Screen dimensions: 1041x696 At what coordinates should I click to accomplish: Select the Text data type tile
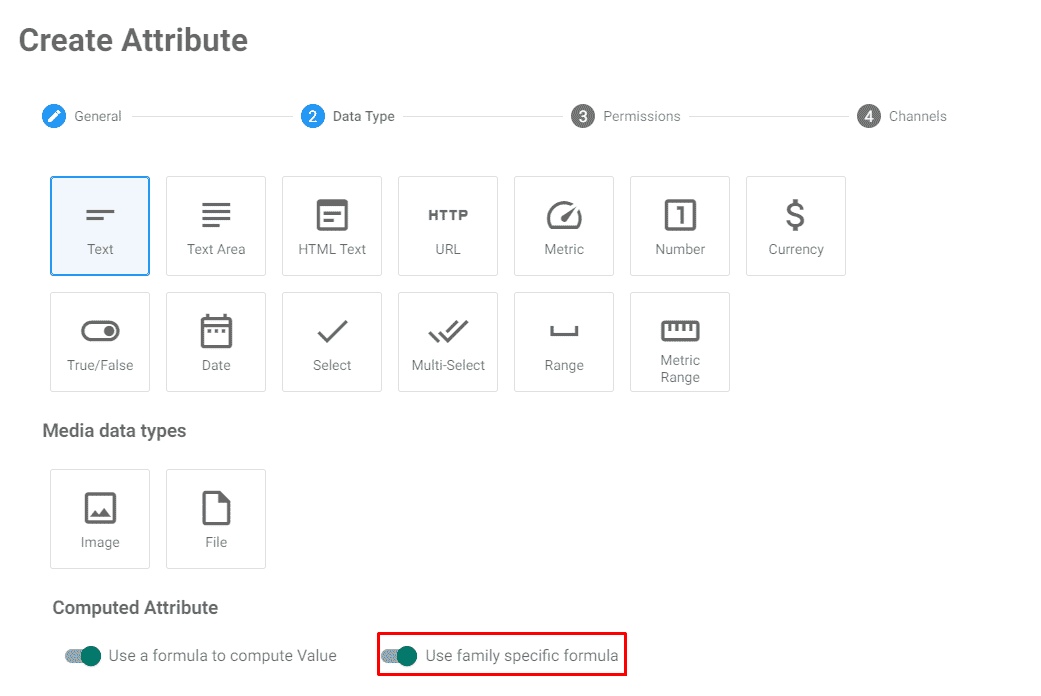point(100,226)
